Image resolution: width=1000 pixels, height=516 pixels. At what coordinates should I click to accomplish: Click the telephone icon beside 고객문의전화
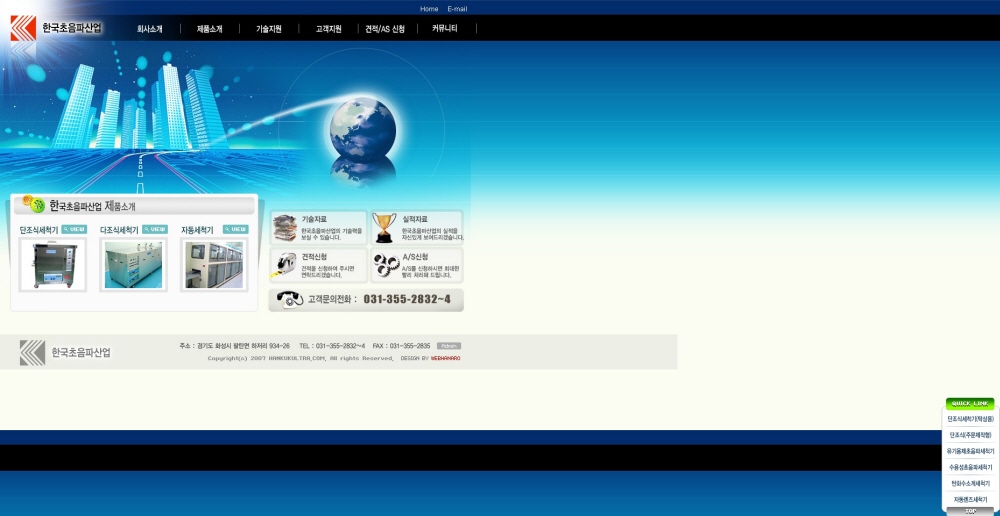tap(289, 299)
